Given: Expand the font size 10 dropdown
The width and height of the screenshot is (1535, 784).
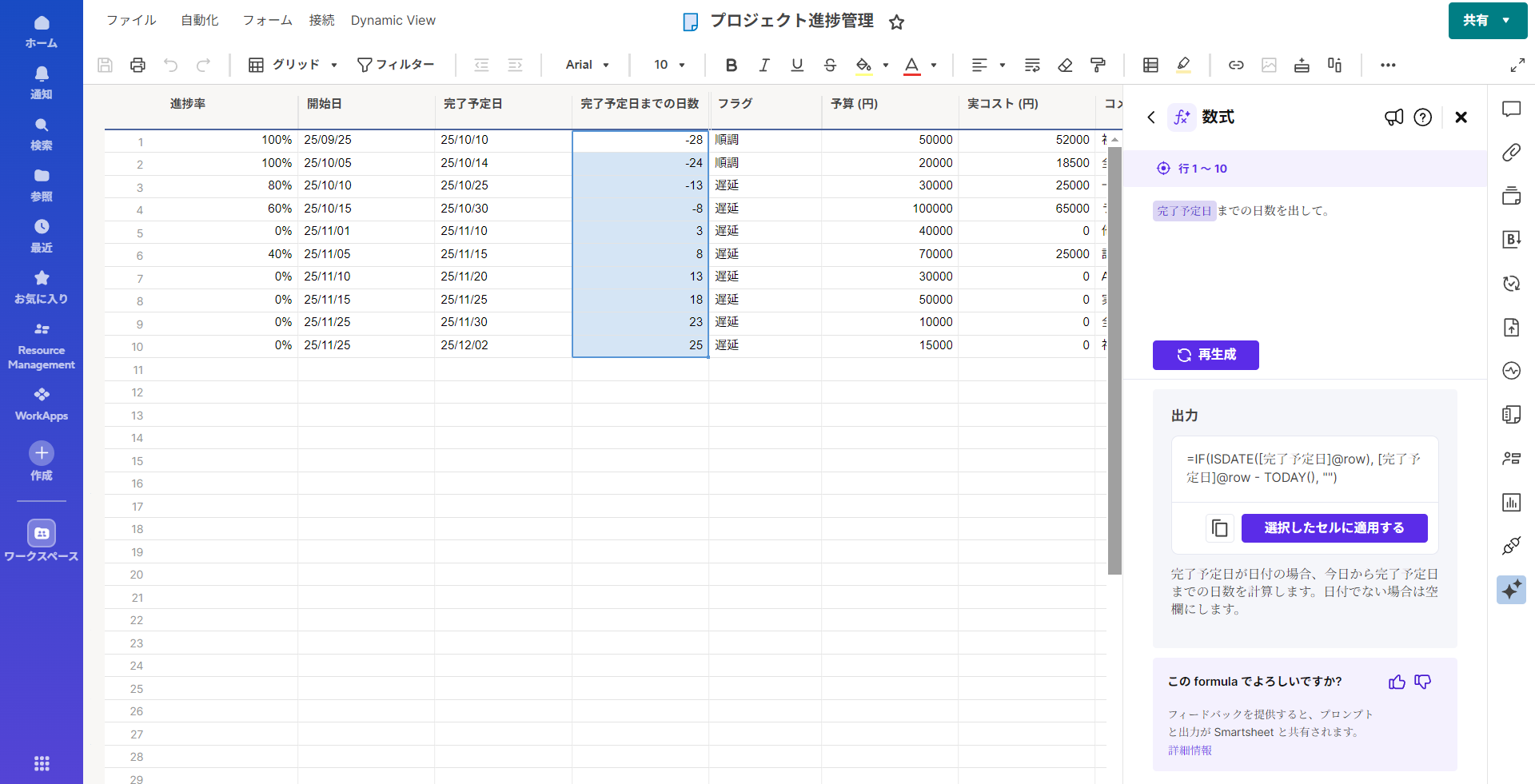Looking at the screenshot, I should pos(669,66).
